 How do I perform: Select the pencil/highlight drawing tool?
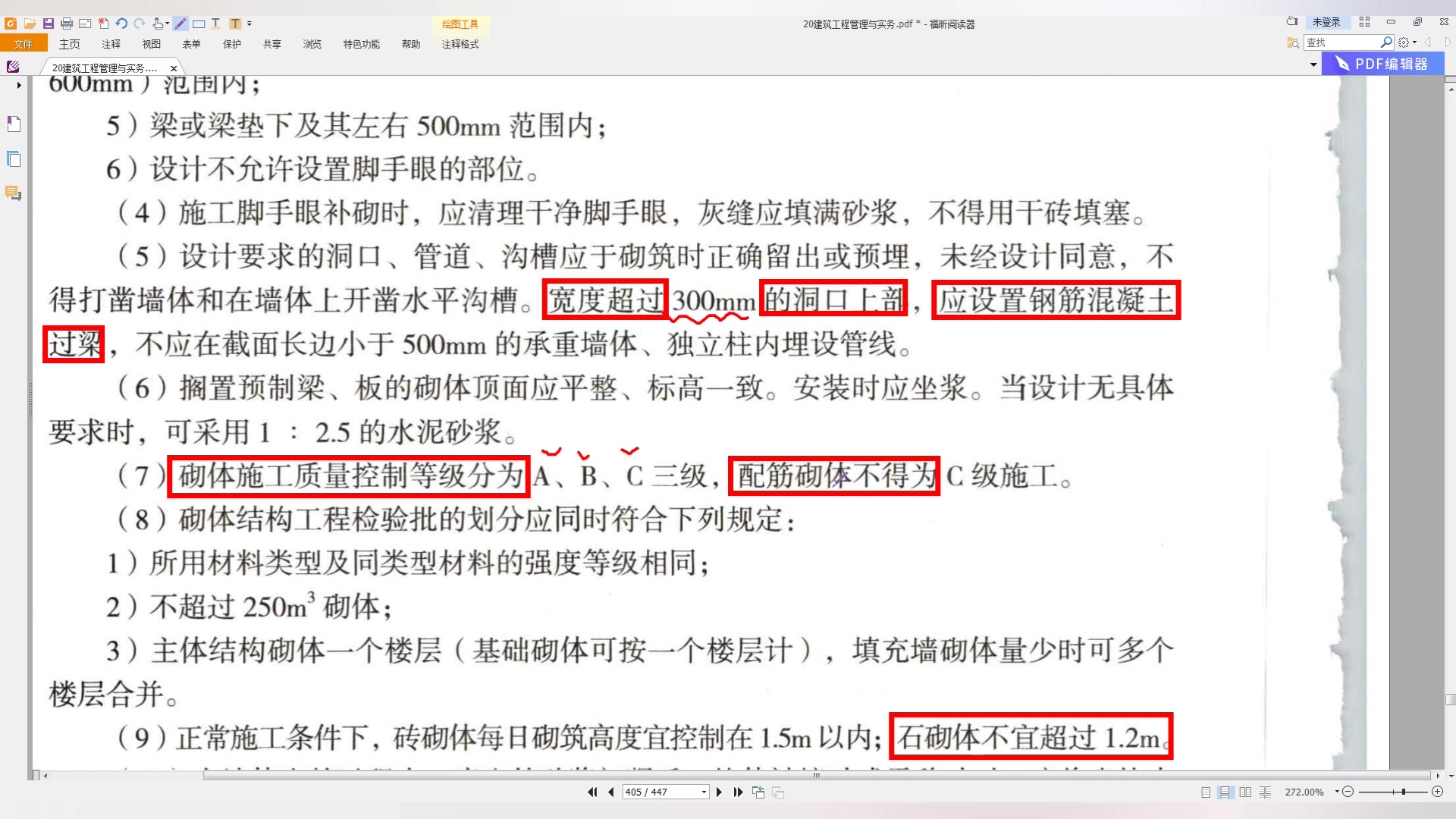(180, 24)
